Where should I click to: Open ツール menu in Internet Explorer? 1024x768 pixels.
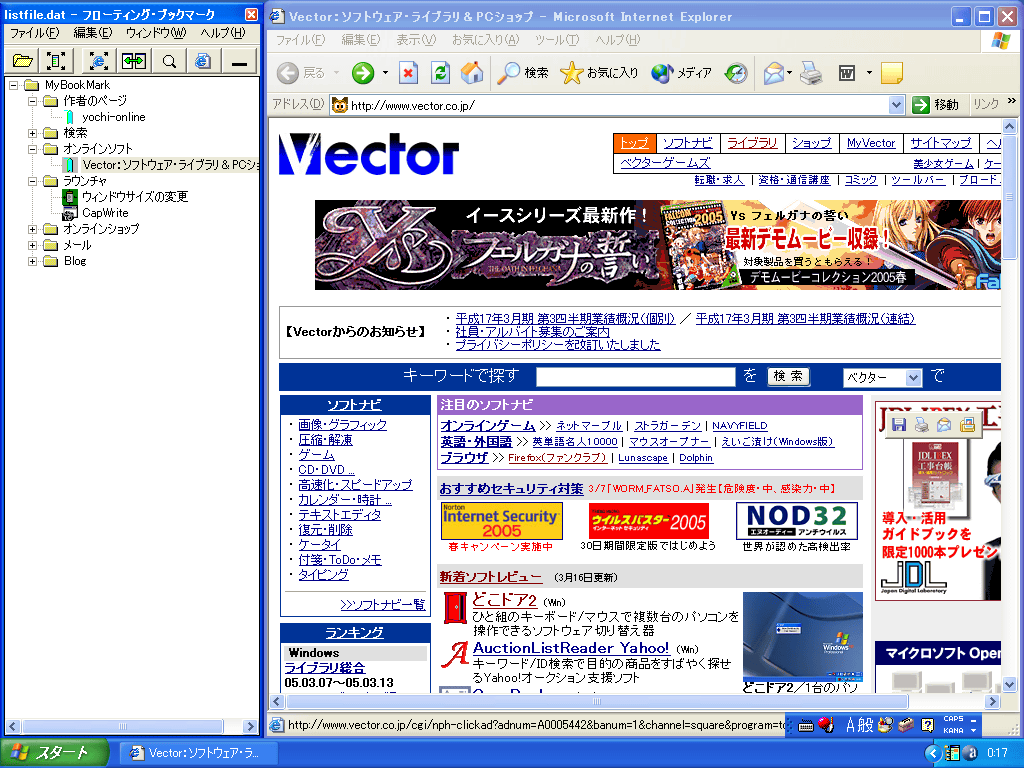point(557,40)
